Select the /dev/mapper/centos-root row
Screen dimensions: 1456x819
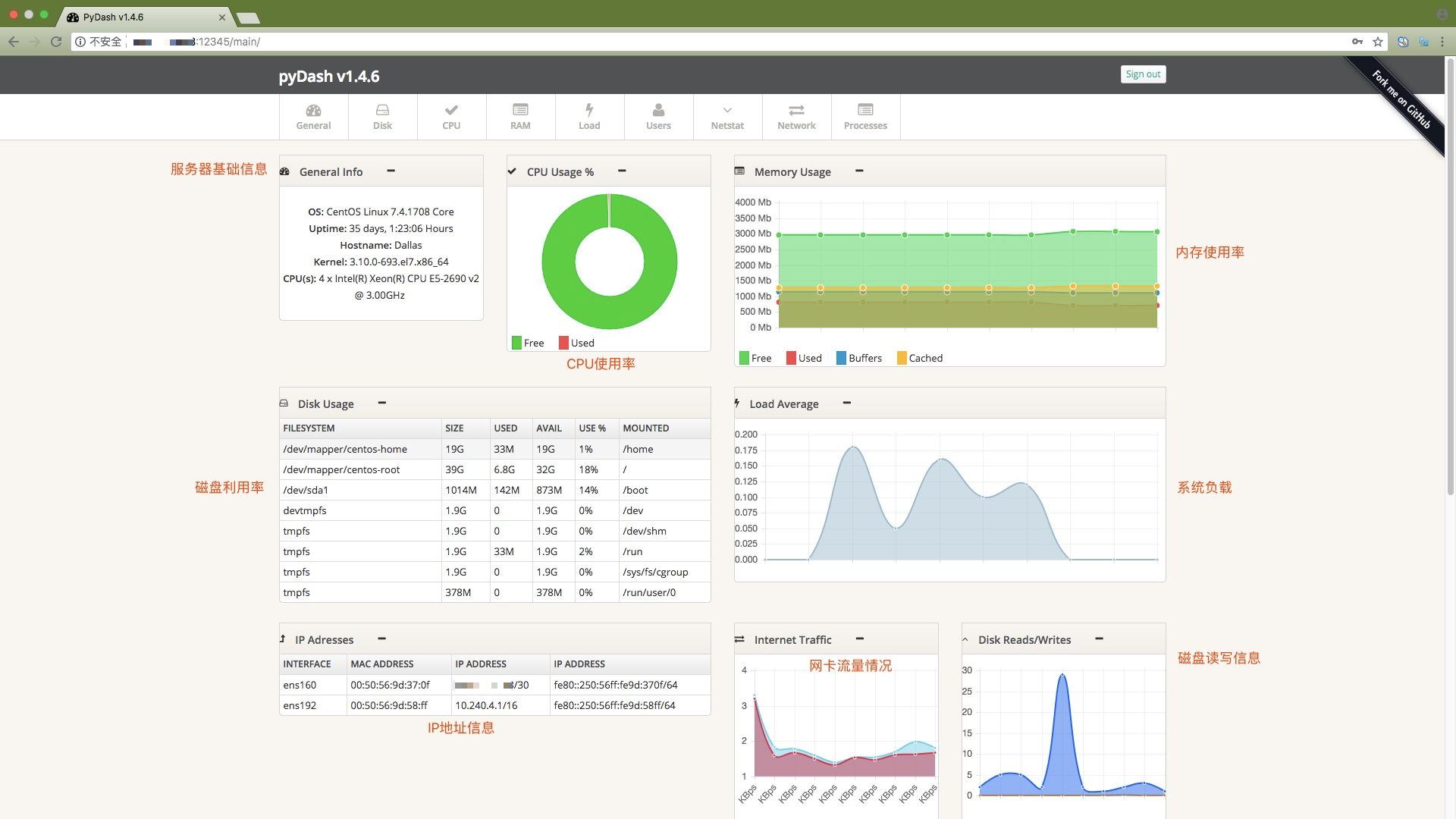click(495, 469)
